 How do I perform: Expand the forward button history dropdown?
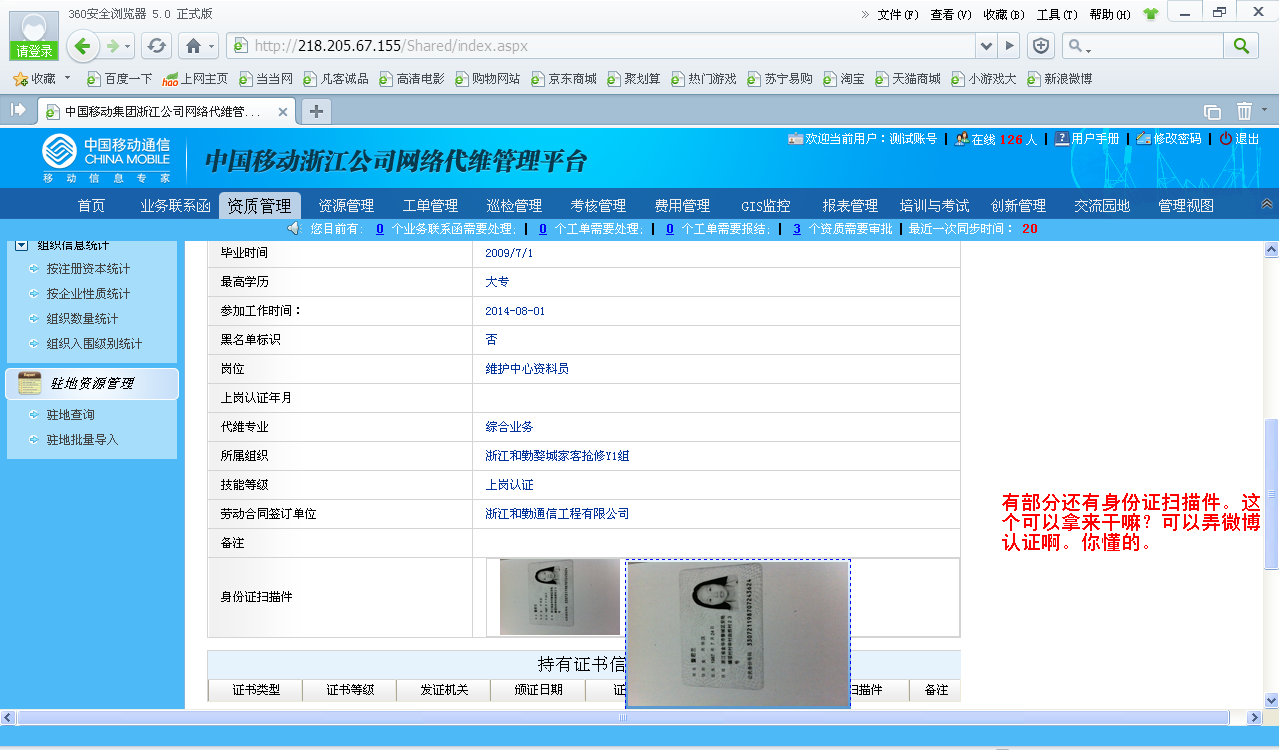[x=128, y=47]
